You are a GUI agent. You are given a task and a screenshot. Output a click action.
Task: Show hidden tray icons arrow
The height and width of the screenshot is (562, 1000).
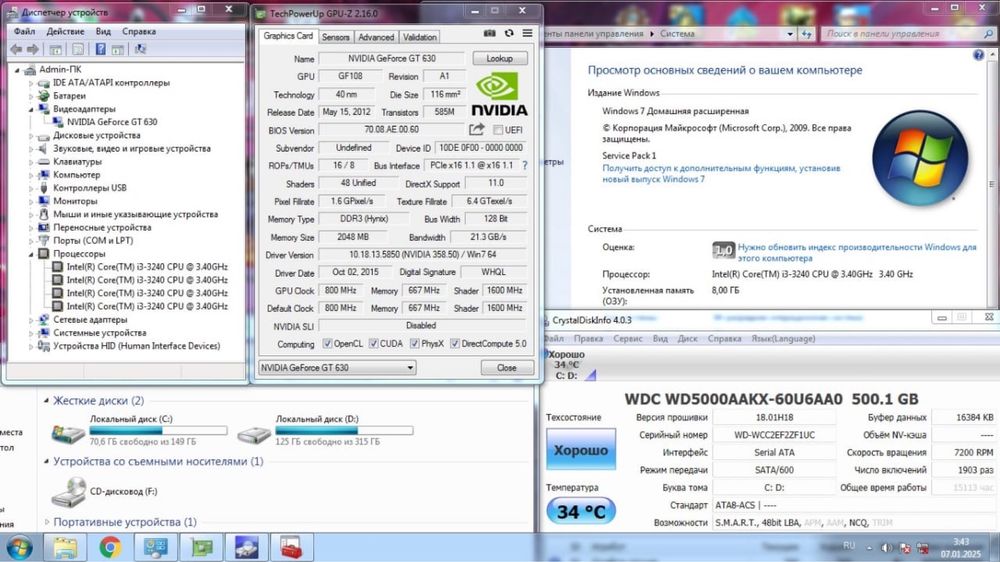[x=869, y=548]
